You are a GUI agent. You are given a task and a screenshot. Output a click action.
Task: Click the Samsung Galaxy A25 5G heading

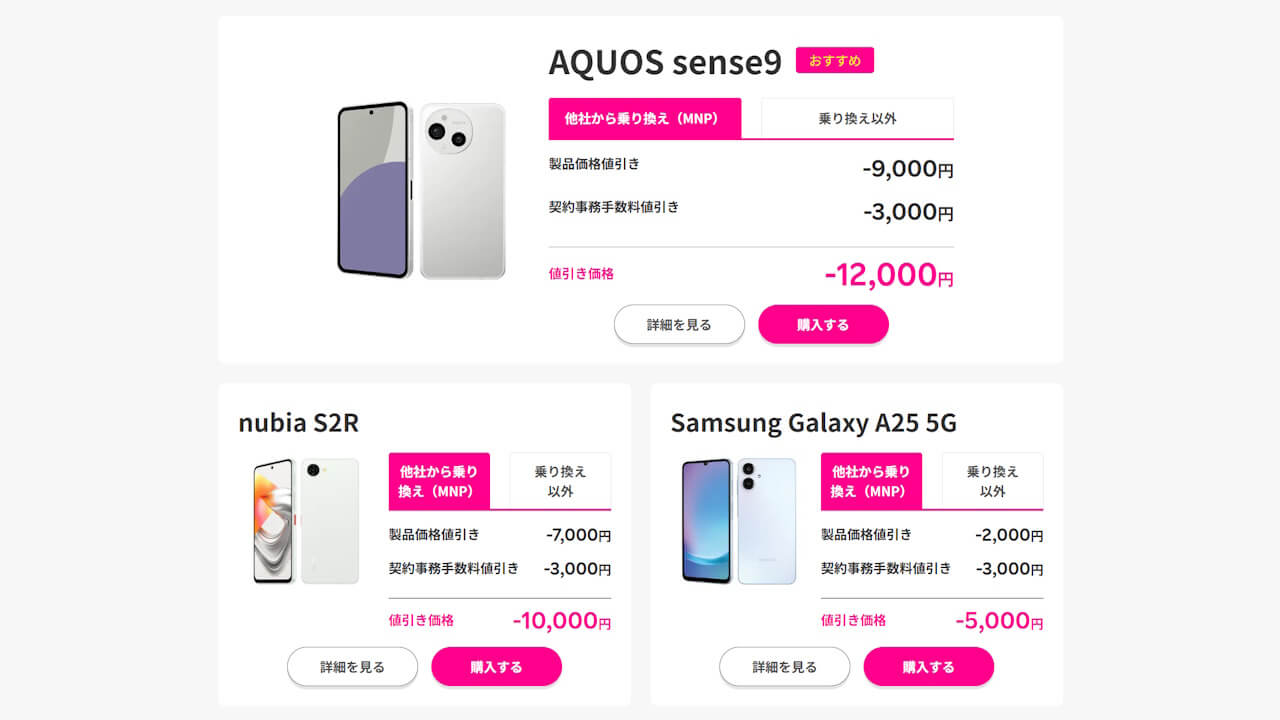(x=813, y=423)
